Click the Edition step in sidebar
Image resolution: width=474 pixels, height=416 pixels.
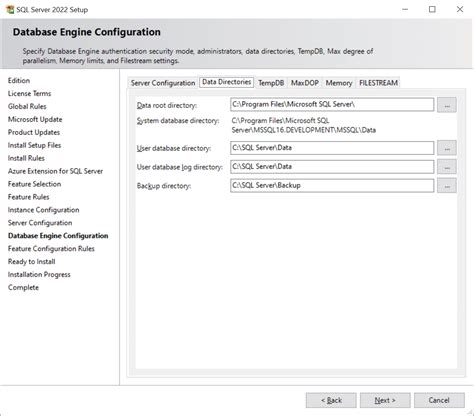[19, 81]
